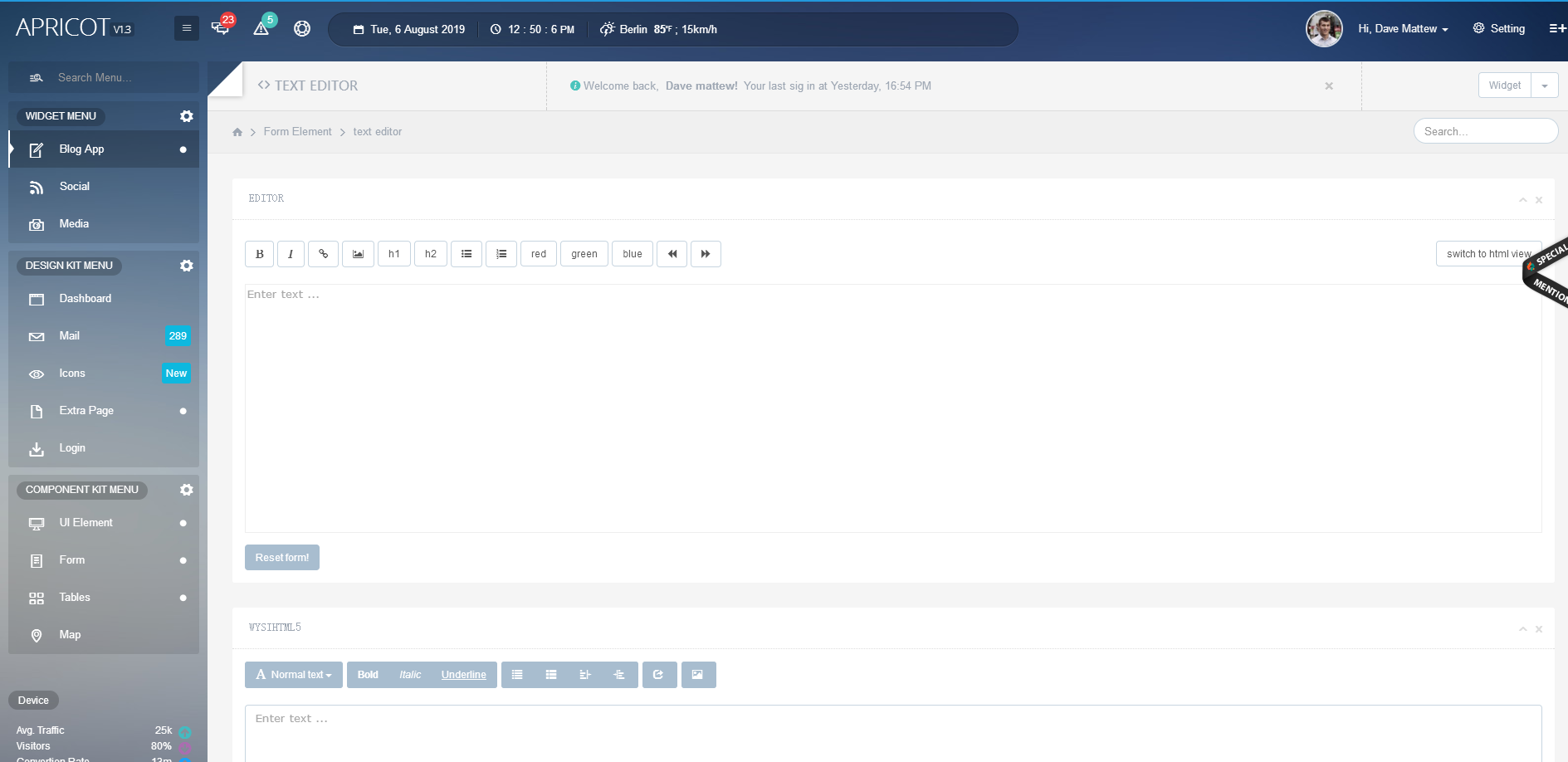Collapse the WYSIHTML5 panel
Image resolution: width=1568 pixels, height=762 pixels.
click(1523, 629)
